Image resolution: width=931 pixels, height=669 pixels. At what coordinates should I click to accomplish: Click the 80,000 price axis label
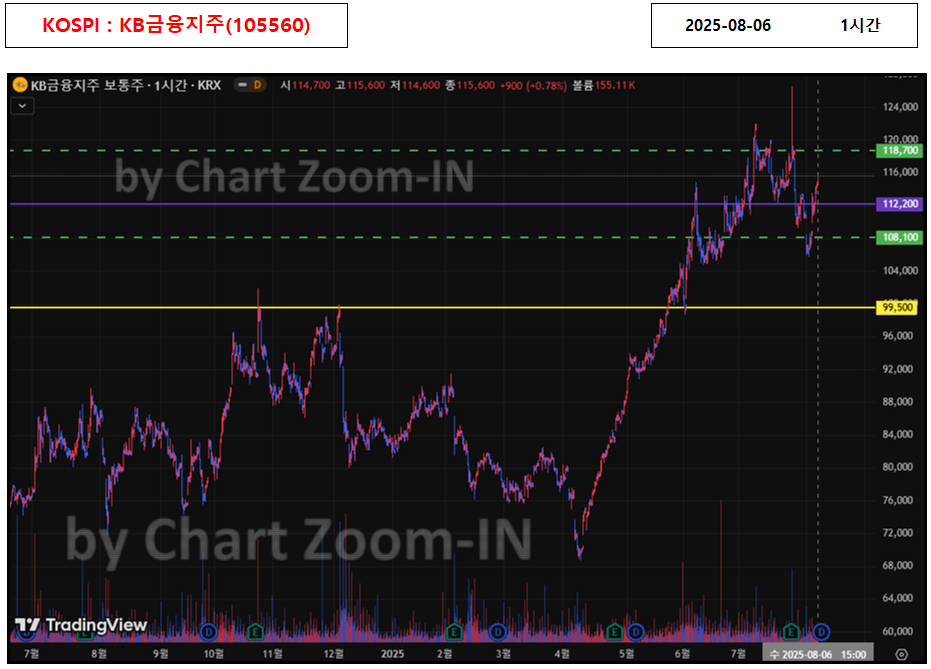click(x=897, y=467)
